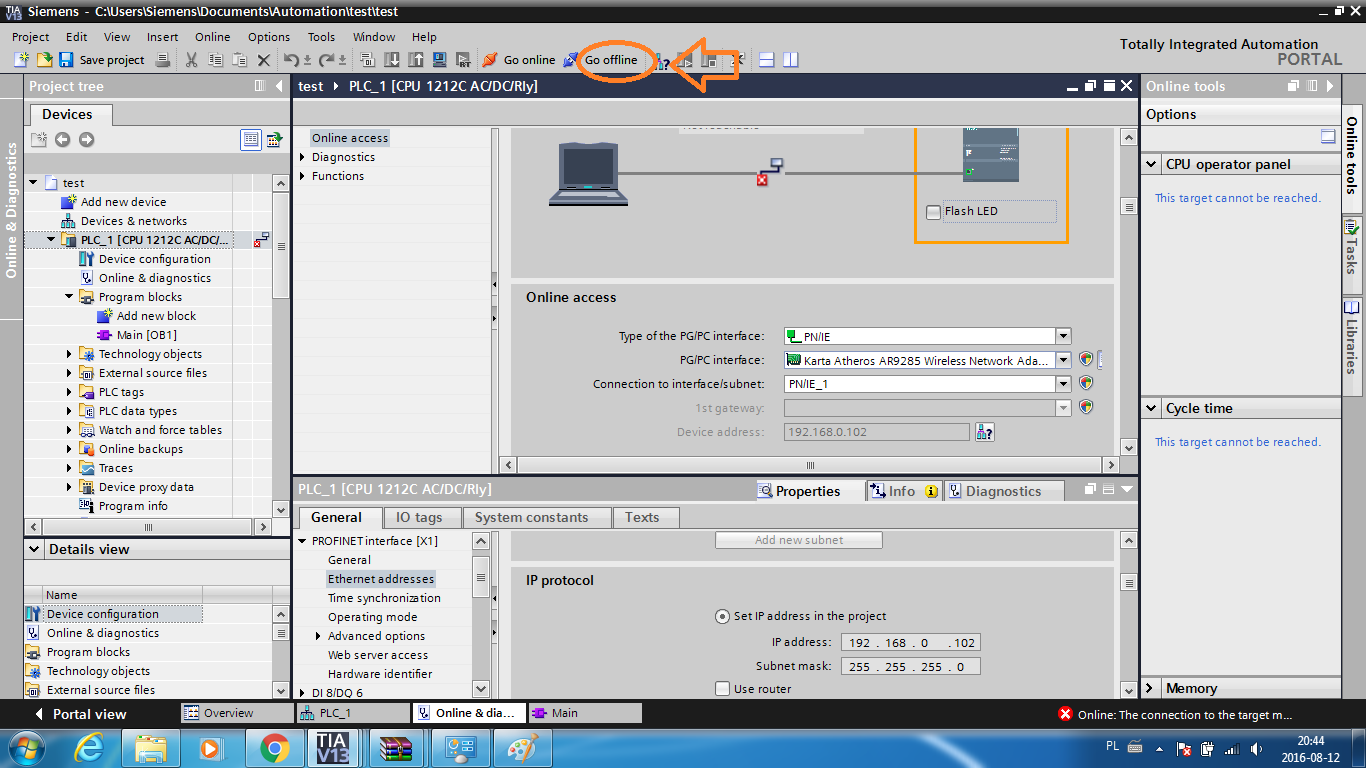This screenshot has width=1366, height=768.
Task: Click the split editor horizontally icon
Action: point(767,60)
